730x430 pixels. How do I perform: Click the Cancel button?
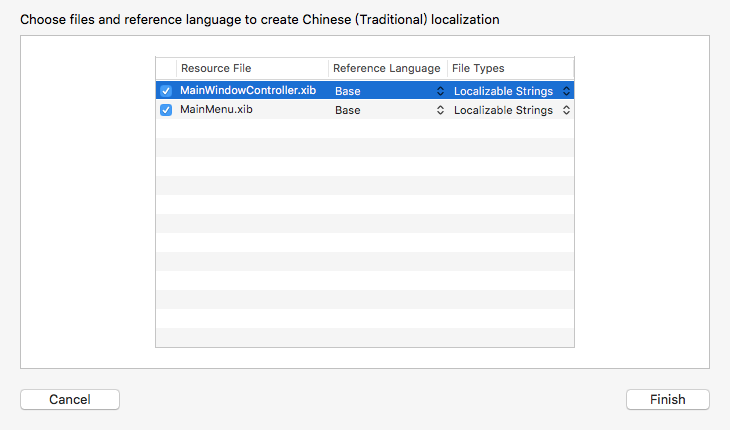point(70,399)
